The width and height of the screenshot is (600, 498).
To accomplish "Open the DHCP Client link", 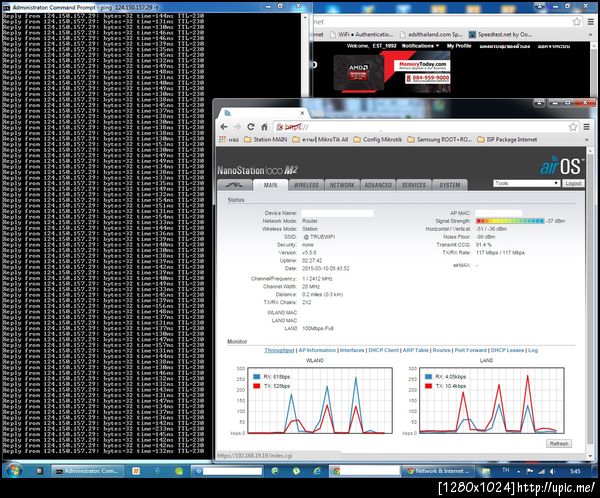I will (x=383, y=350).
